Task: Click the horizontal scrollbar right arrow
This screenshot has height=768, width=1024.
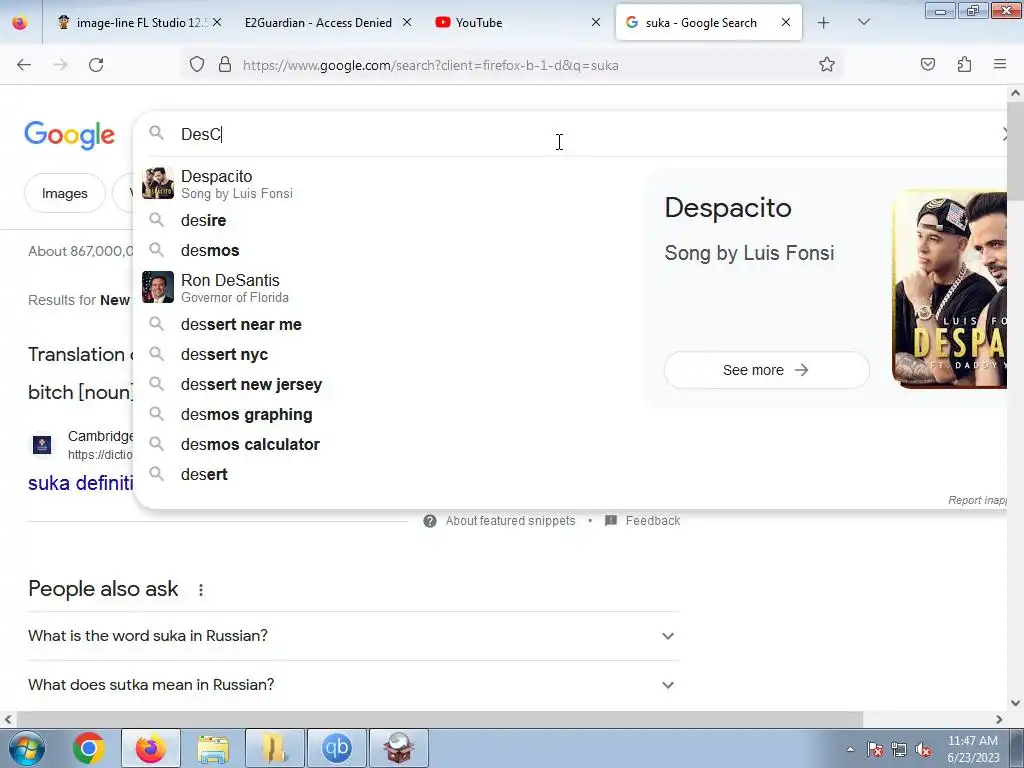Action: (999, 720)
